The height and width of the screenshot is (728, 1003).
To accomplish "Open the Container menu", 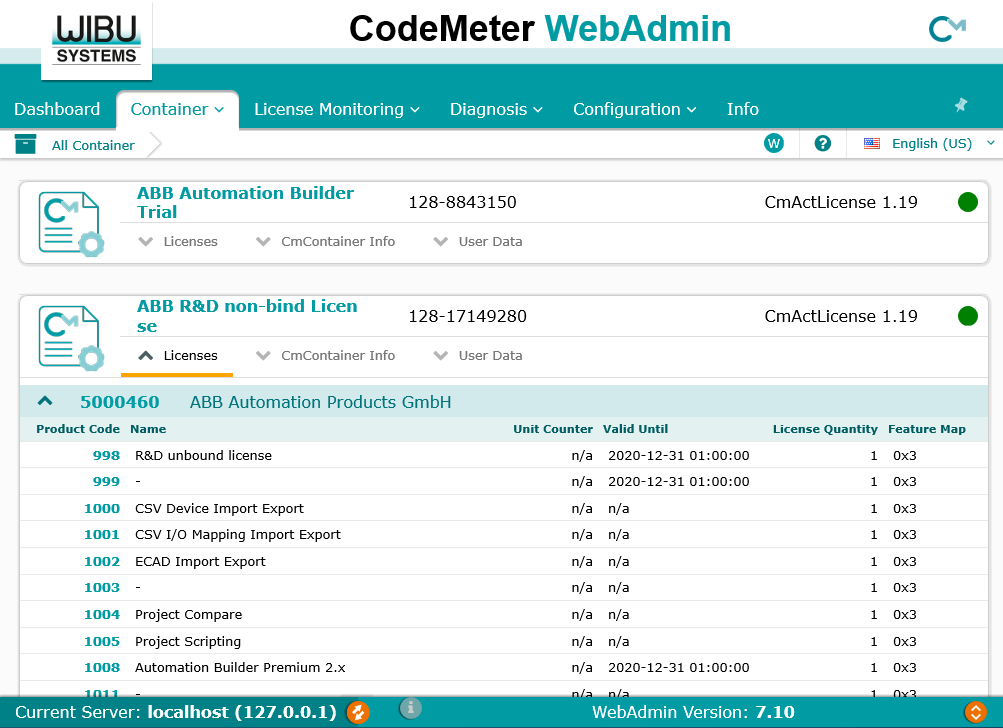I will point(177,109).
